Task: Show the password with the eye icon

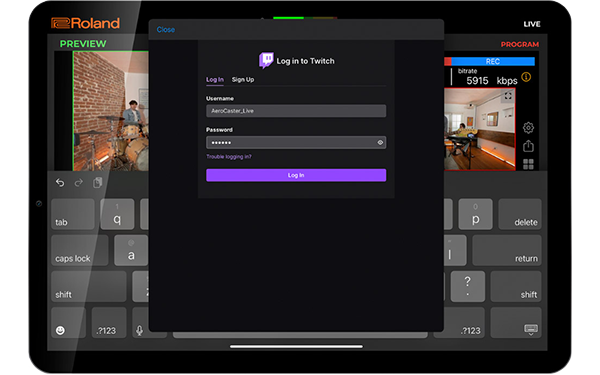Action: [380, 142]
